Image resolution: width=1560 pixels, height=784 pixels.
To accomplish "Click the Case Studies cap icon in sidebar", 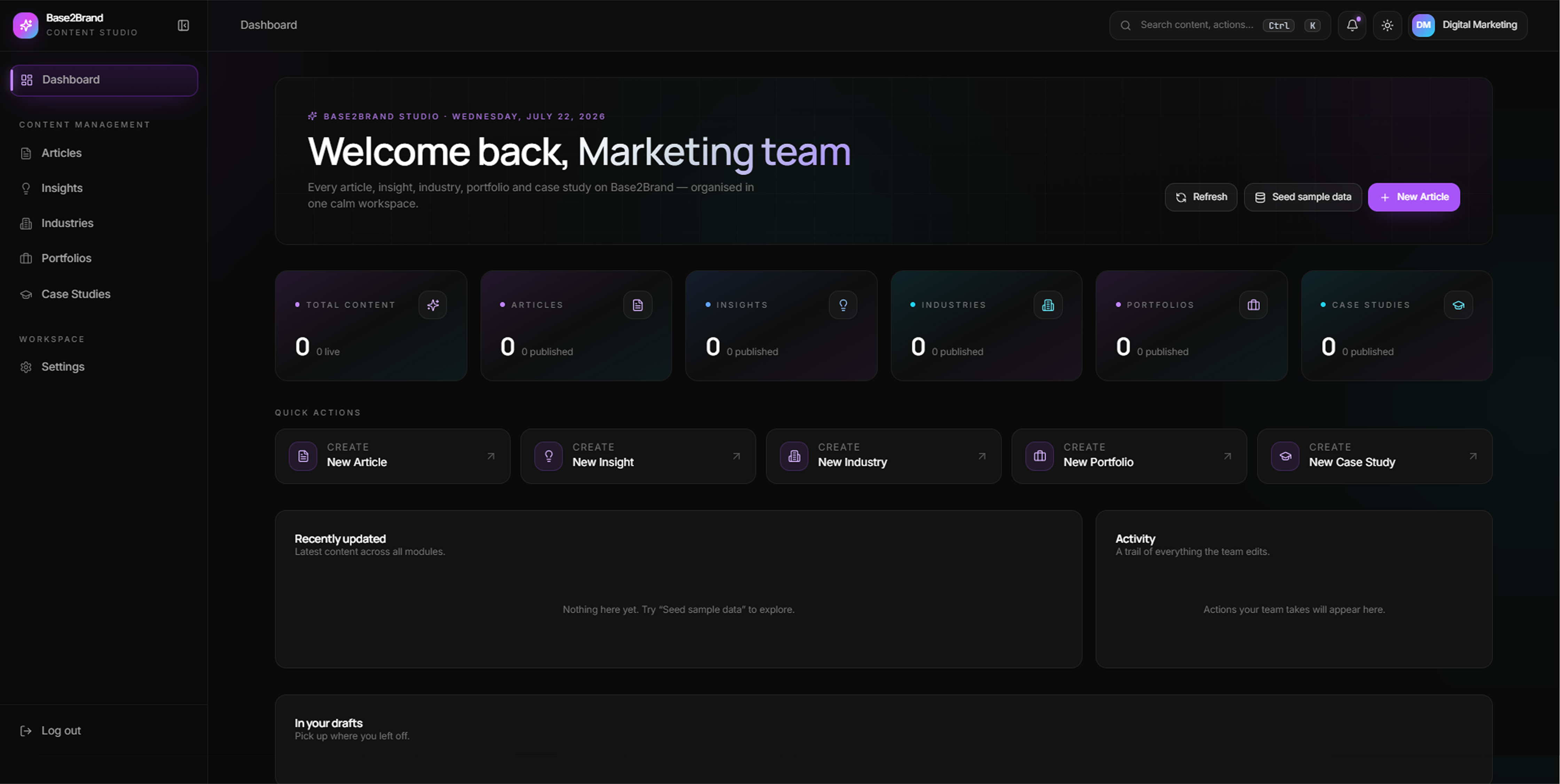I will [26, 294].
